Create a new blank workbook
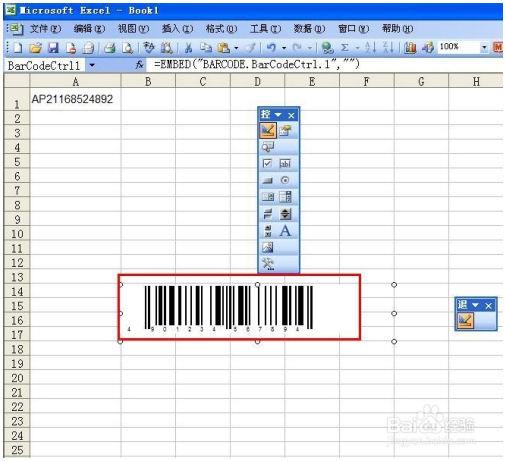This screenshot has height=461, width=506. click(x=17, y=48)
